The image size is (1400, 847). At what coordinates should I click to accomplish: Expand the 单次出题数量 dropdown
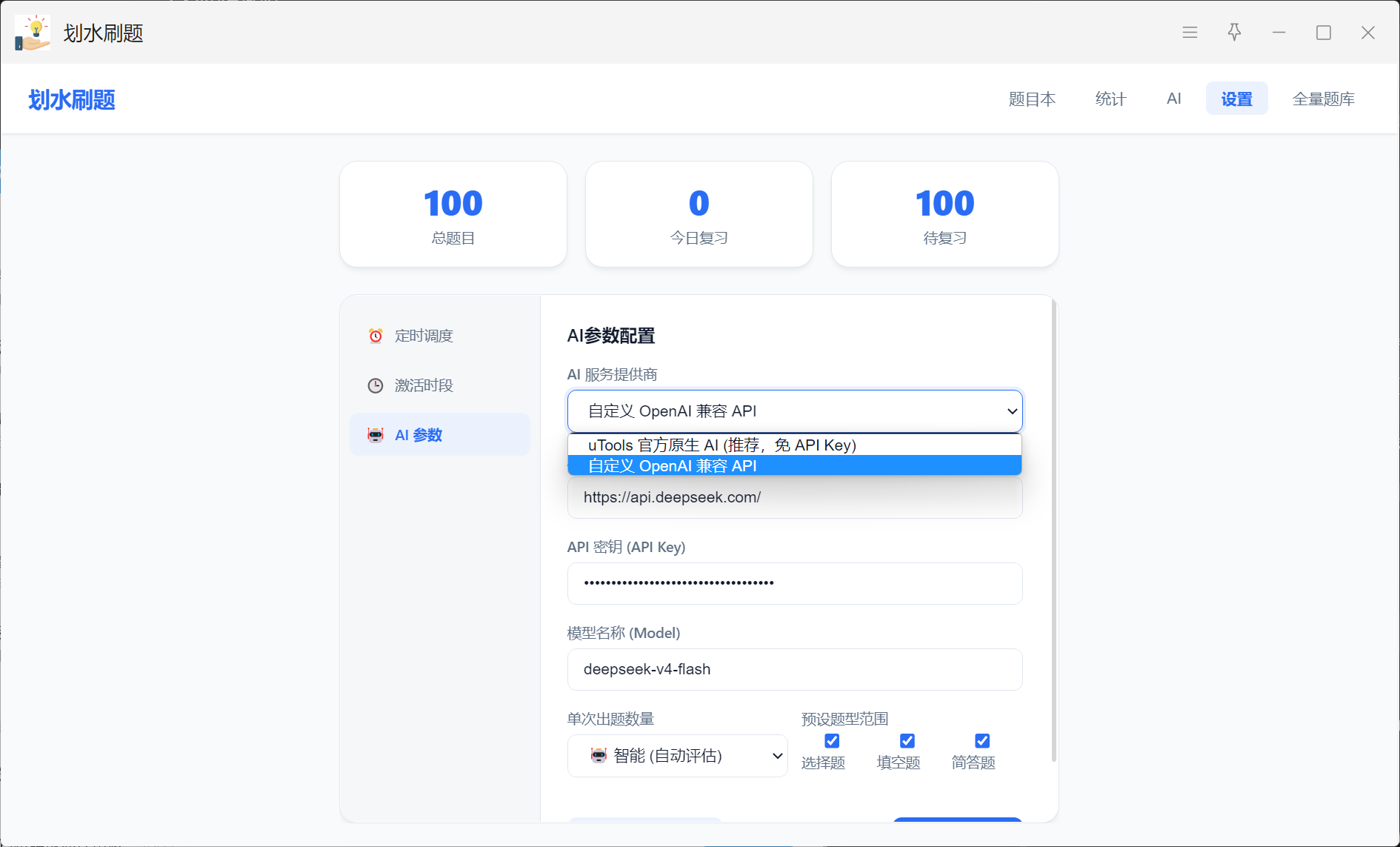677,756
